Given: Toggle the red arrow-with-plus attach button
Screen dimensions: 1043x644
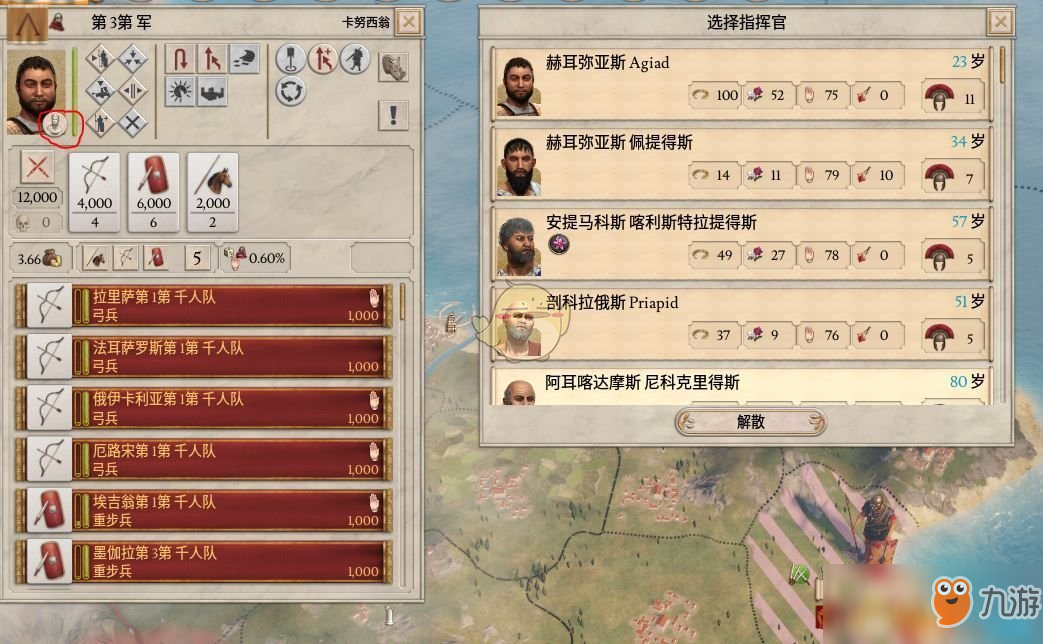Looking at the screenshot, I should pyautogui.click(x=323, y=59).
